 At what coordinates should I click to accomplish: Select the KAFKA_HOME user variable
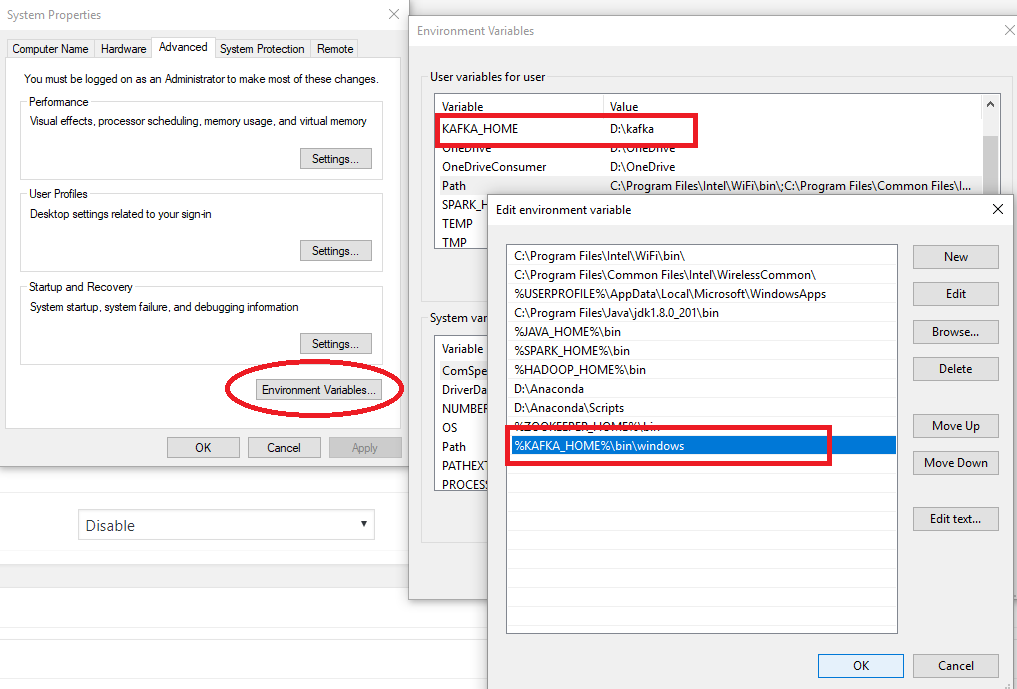pyautogui.click(x=520, y=130)
